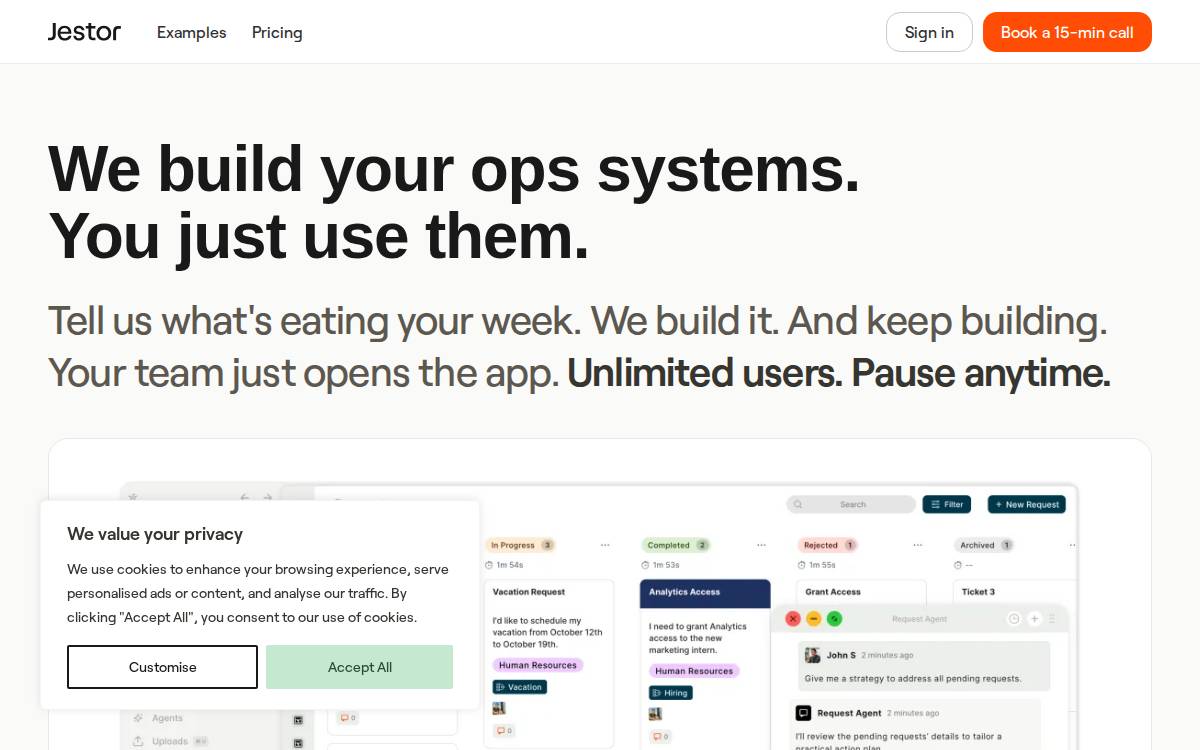The width and height of the screenshot is (1200, 750).
Task: Click assignee avatar on Analytics Access card
Action: click(x=655, y=714)
